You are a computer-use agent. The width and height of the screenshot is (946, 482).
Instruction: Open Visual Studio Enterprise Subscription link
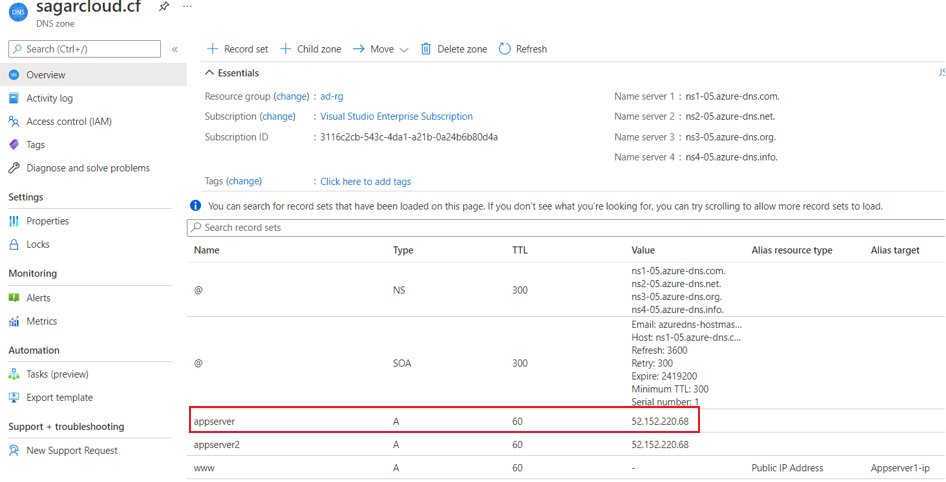pos(396,117)
